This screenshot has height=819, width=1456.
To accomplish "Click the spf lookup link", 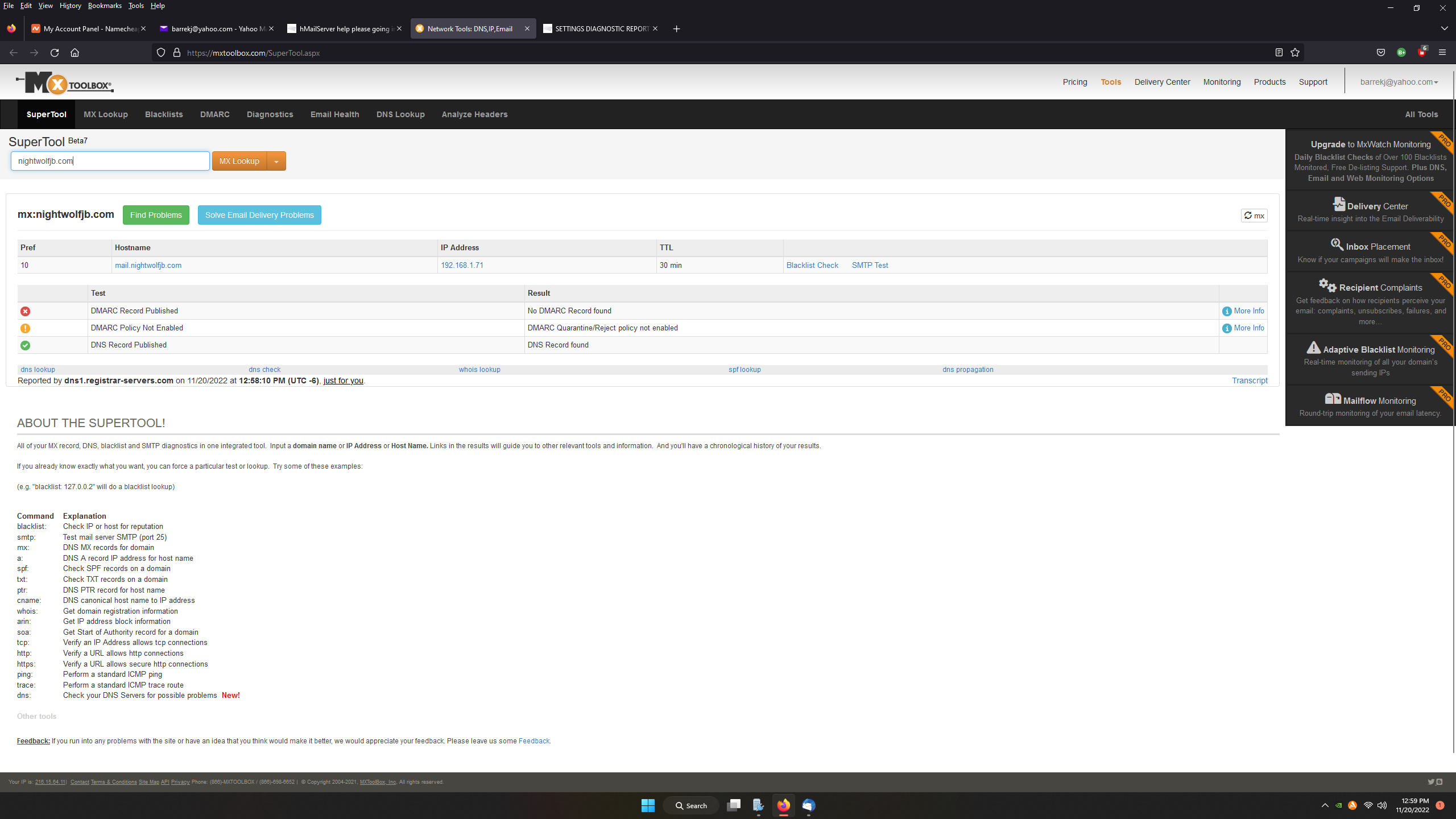I will 744,370.
